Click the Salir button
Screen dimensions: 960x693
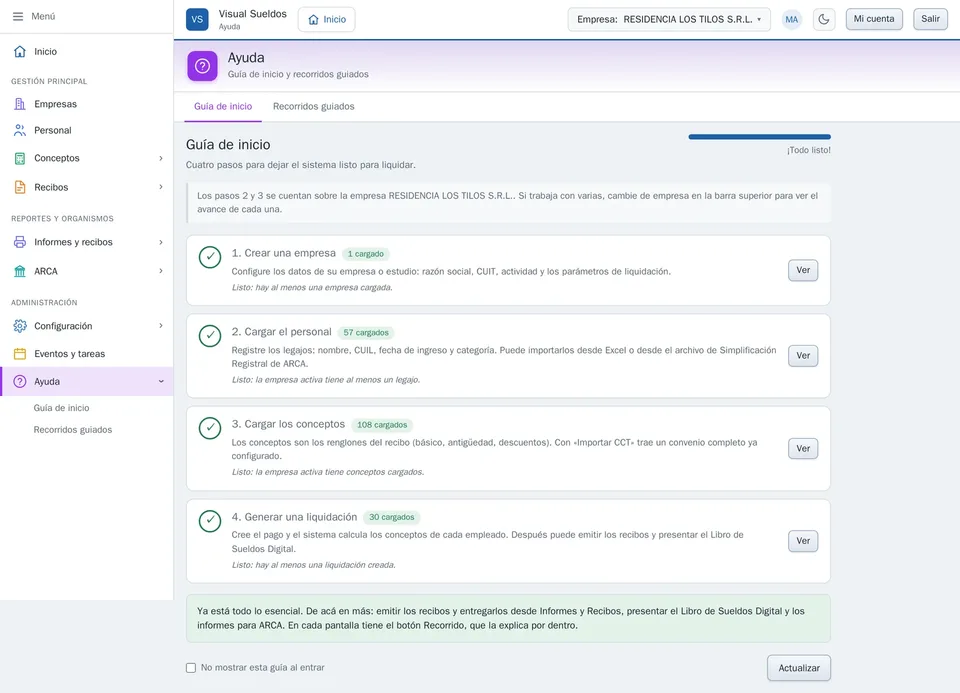coord(930,19)
